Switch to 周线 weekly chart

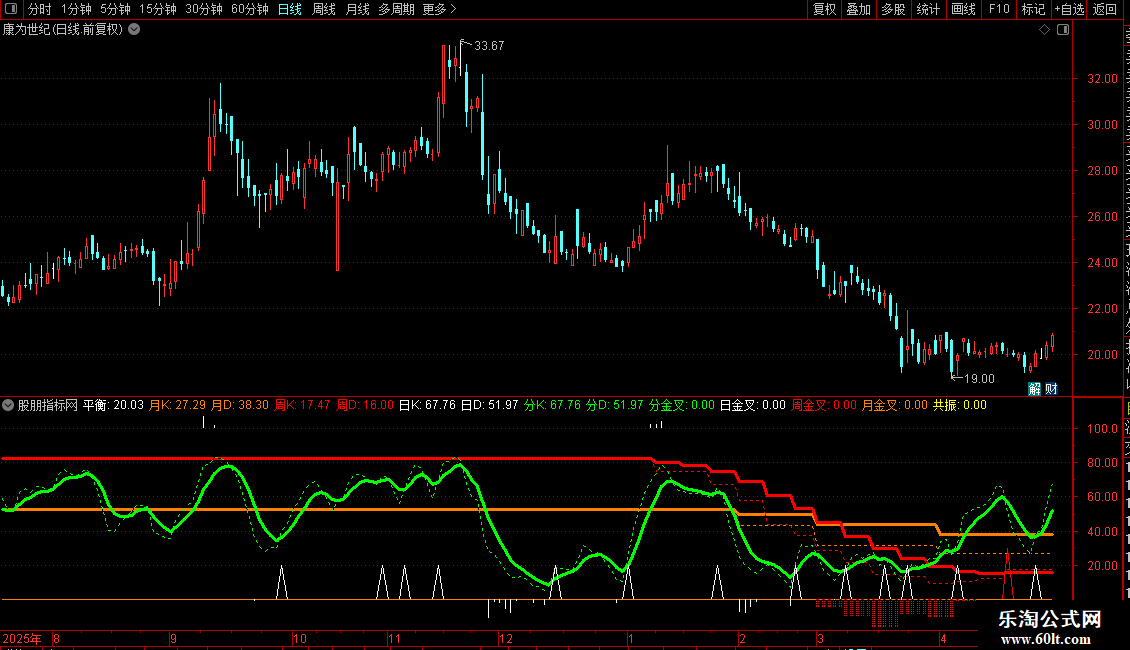point(324,9)
